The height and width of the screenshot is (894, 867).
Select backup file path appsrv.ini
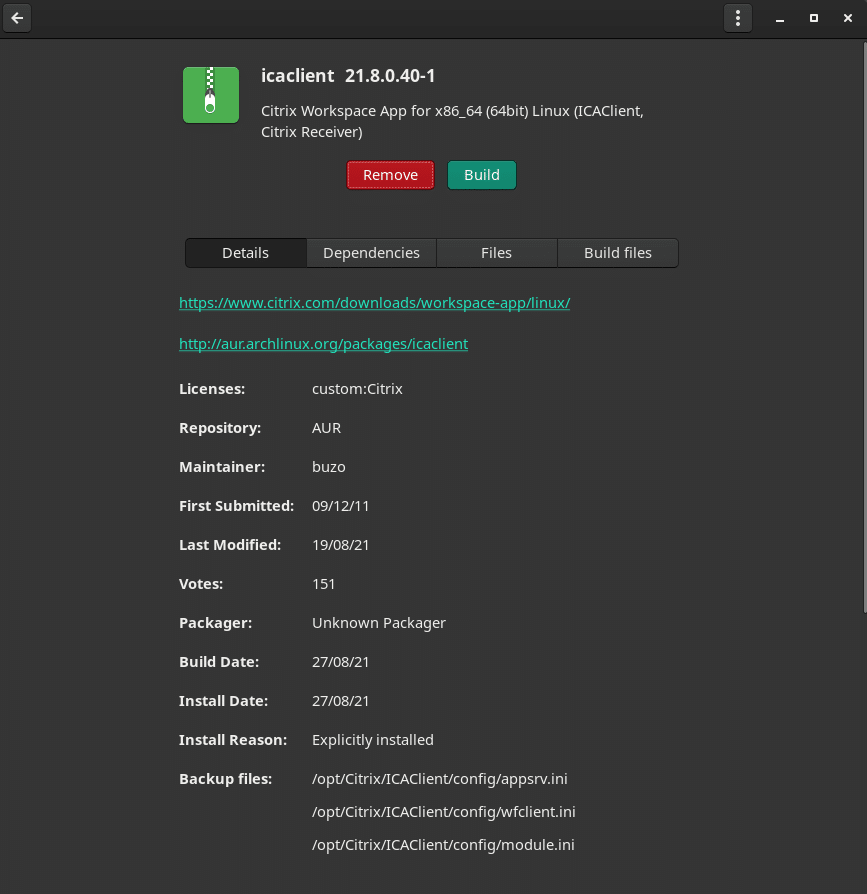(x=439, y=779)
